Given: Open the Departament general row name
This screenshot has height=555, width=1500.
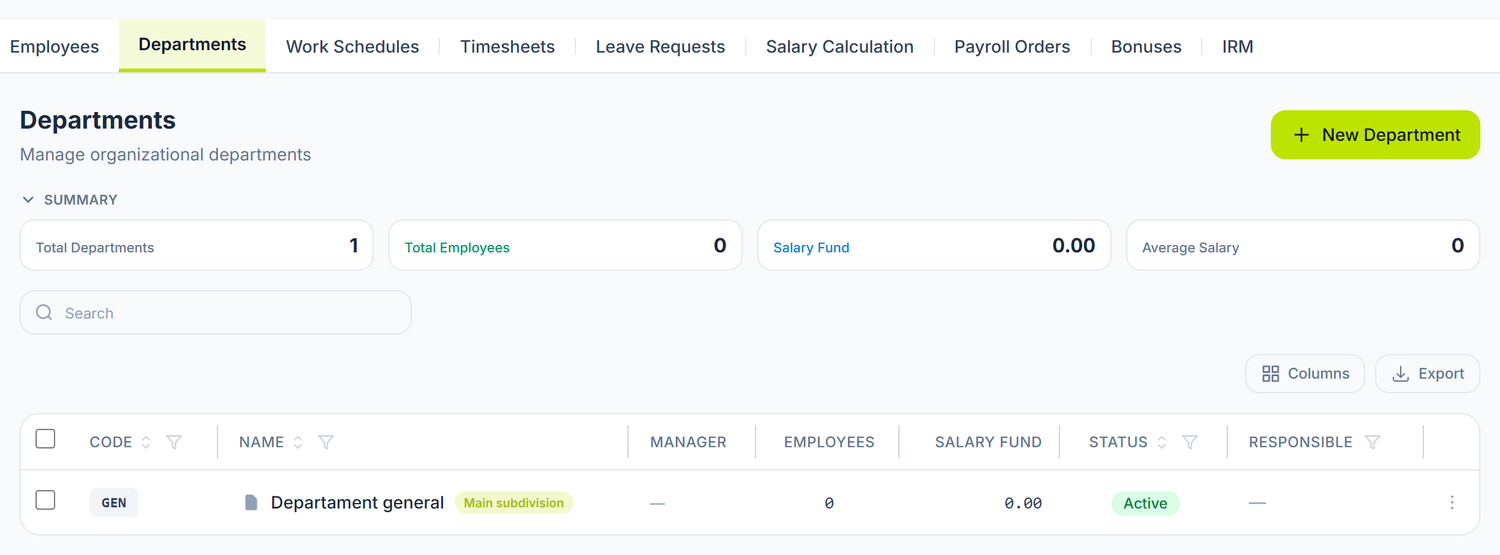Looking at the screenshot, I should tap(357, 503).
